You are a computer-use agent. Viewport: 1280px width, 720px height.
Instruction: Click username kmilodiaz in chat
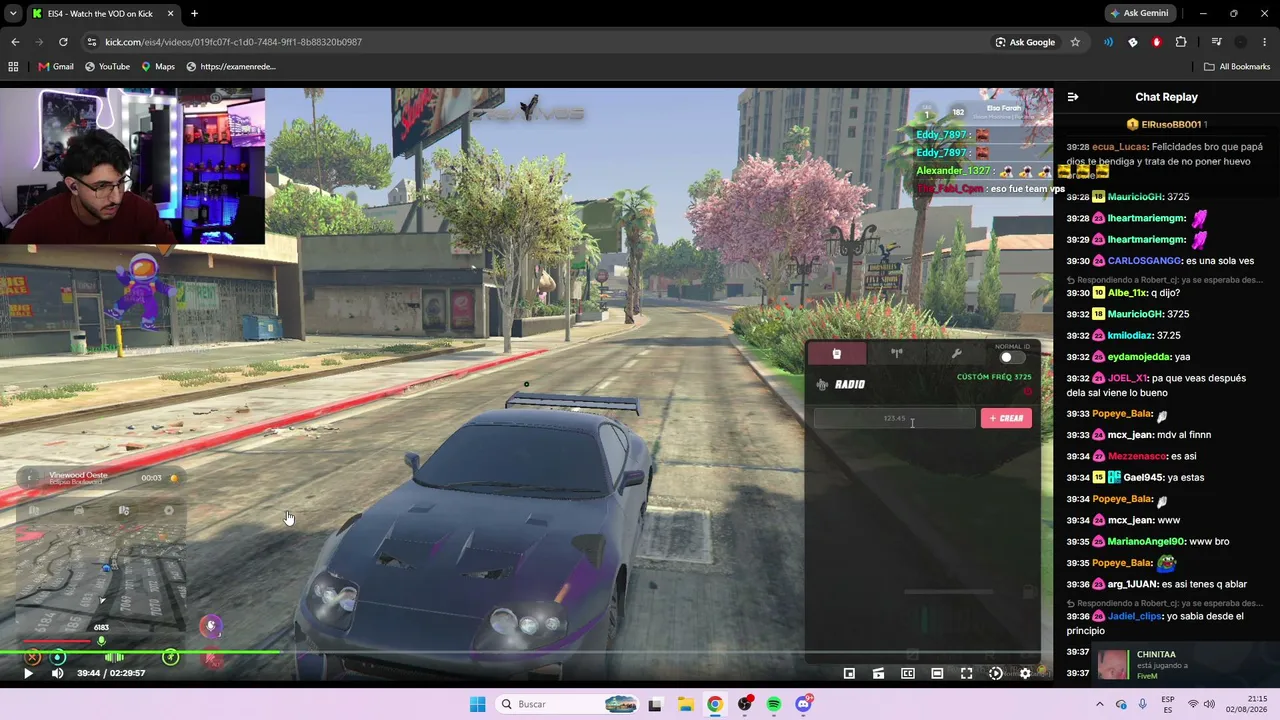click(1131, 336)
